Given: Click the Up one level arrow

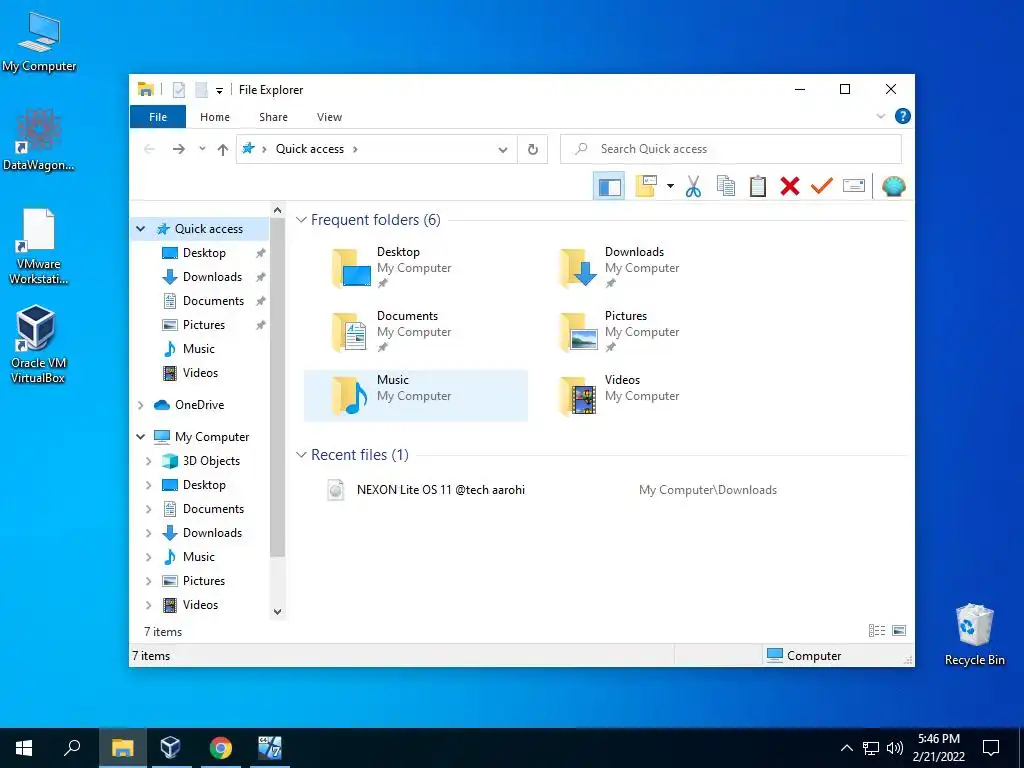Looking at the screenshot, I should click(223, 150).
